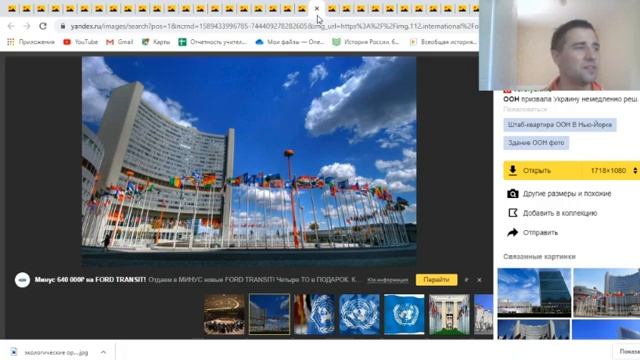This screenshot has height=360, width=640.
Task: Click the share arrow icon
Action: [x=513, y=232]
